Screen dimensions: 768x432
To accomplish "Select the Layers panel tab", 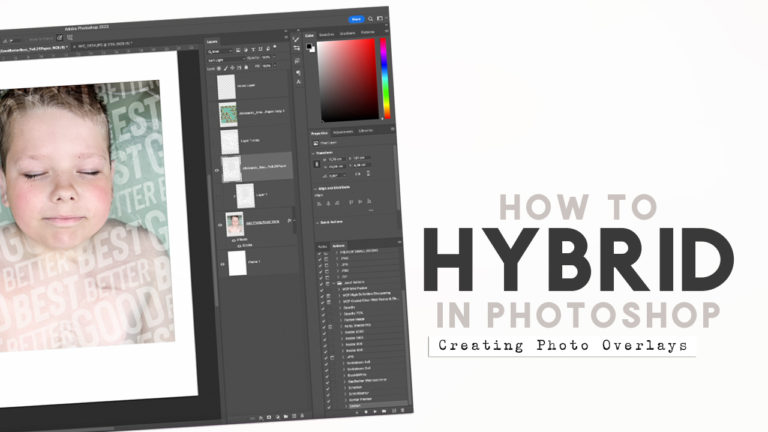I will pyautogui.click(x=212, y=42).
